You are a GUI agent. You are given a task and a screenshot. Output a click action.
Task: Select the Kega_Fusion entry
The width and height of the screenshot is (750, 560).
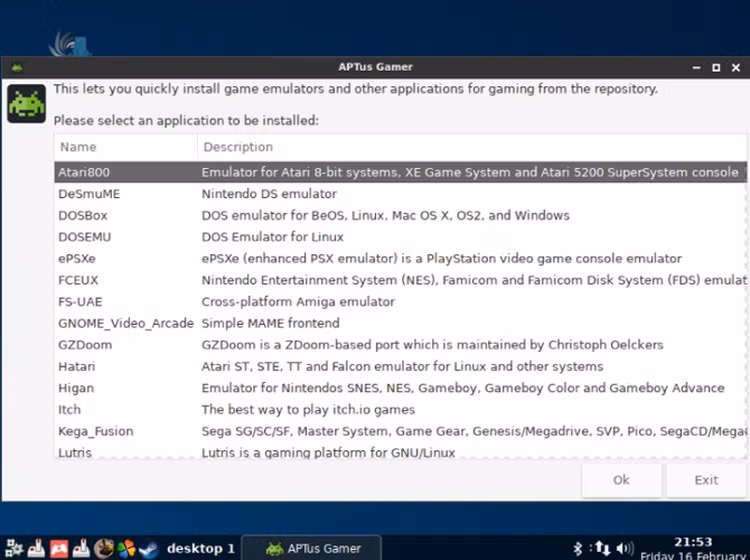(x=400, y=431)
